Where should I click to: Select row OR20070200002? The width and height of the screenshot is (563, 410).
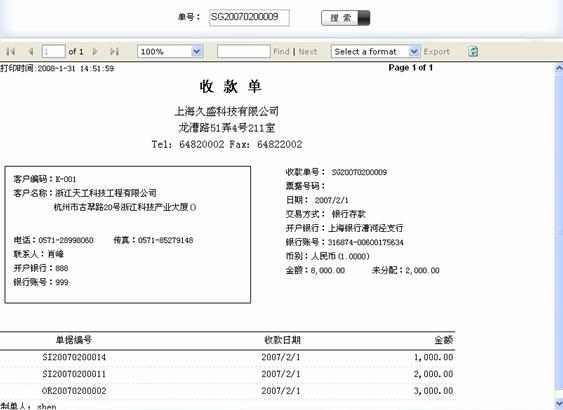pos(227,391)
